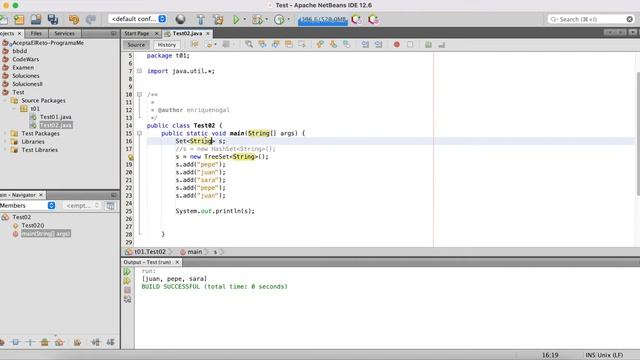
Task: Open the Debug Project dropdown arrow
Action: [x=267, y=19]
